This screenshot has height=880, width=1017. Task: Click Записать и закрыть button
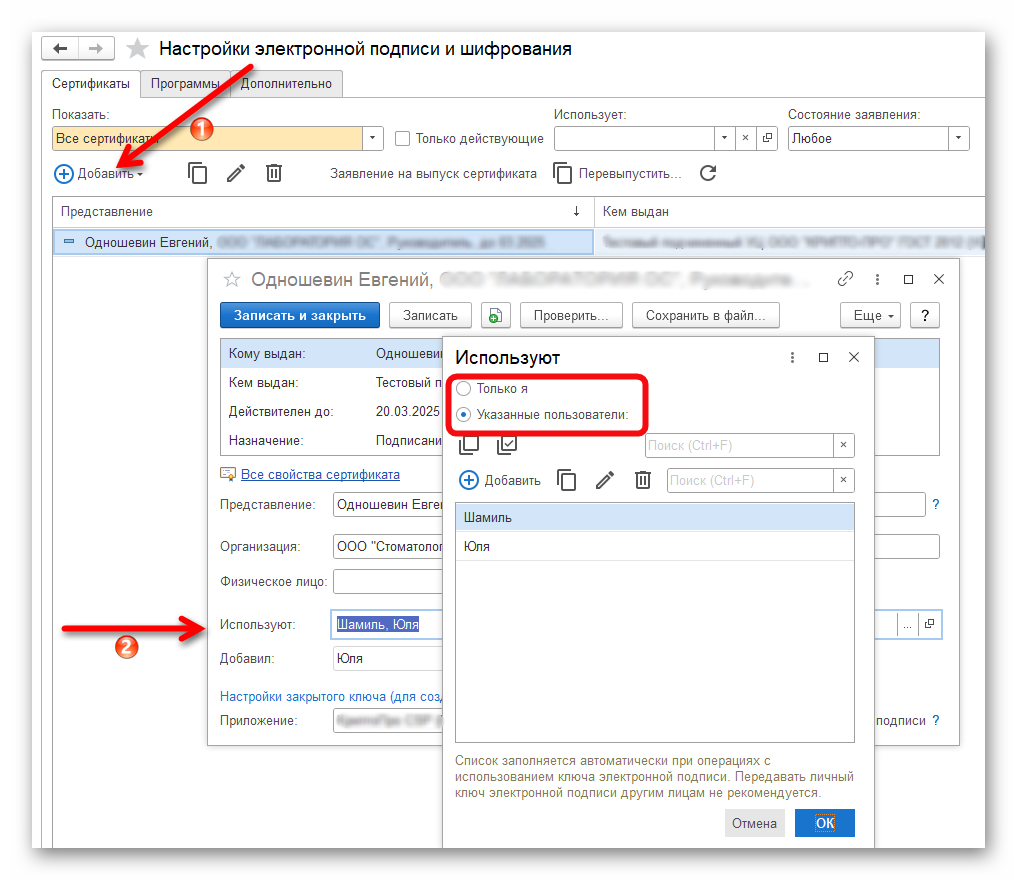tap(300, 315)
